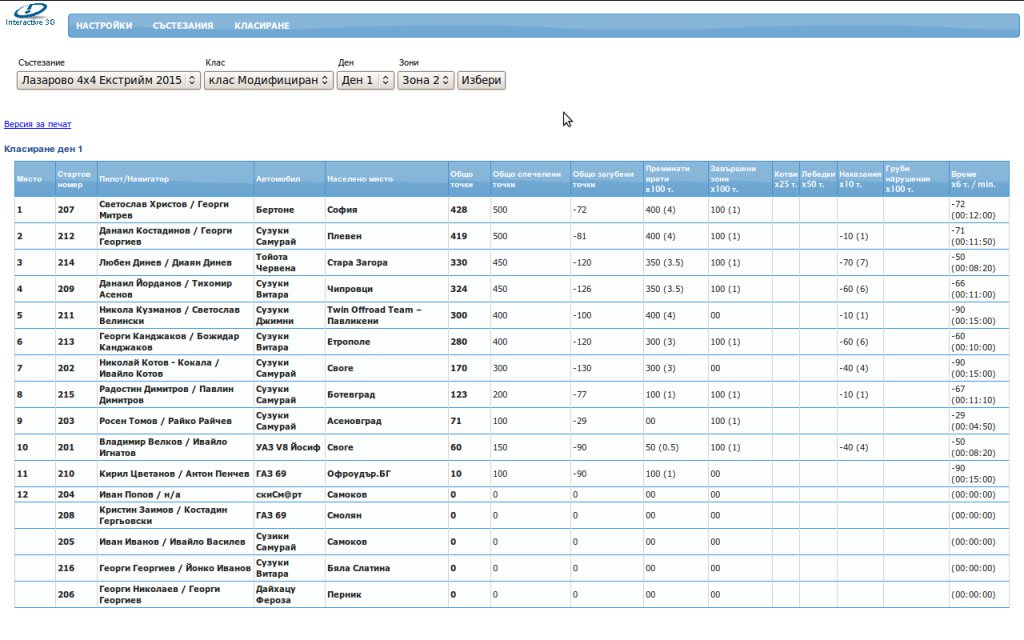Screen dimensions: 1024x640
Task: Expand the Клас class dropdown
Action: point(268,80)
